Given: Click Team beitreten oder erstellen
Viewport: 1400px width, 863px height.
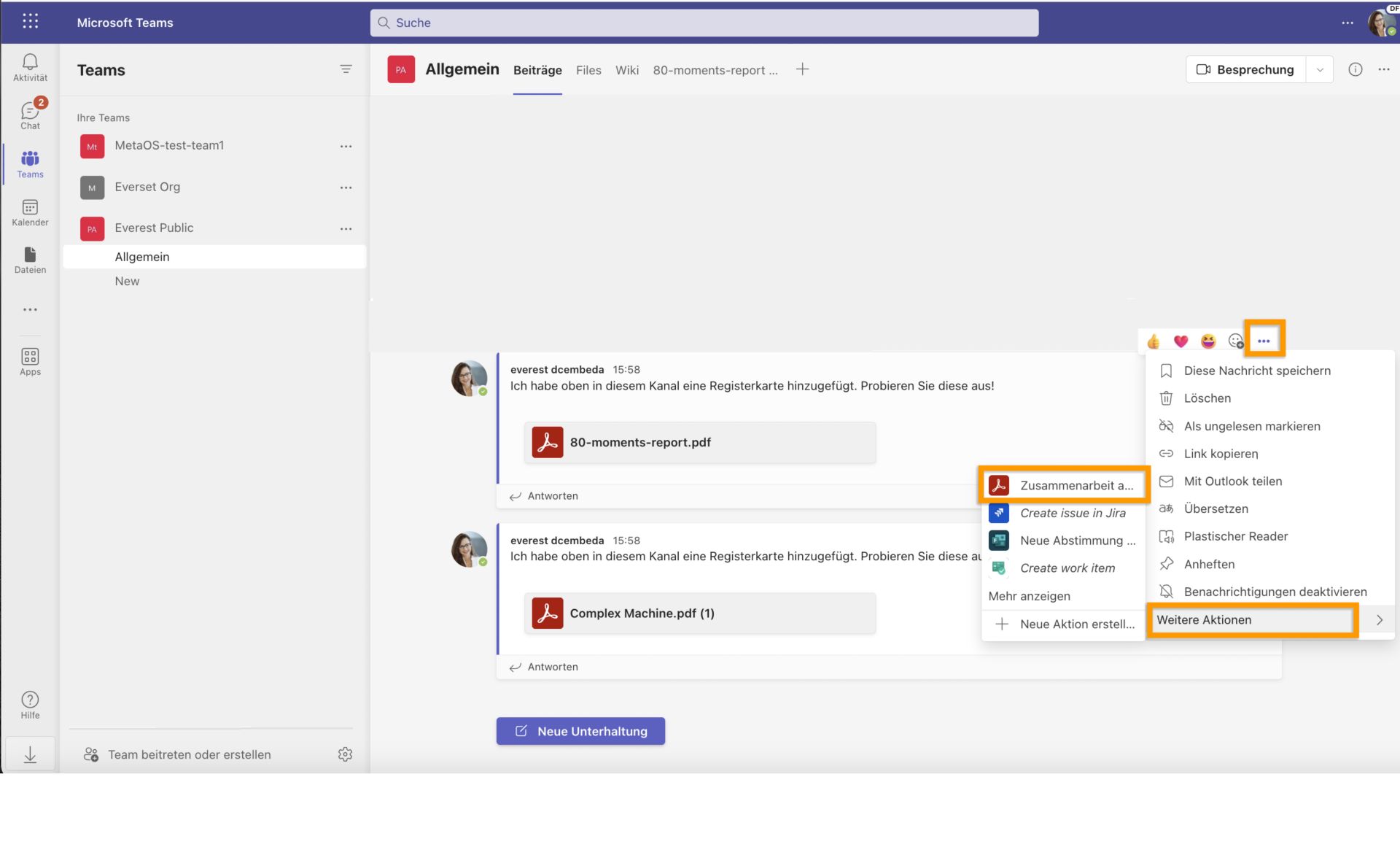Looking at the screenshot, I should point(177,754).
